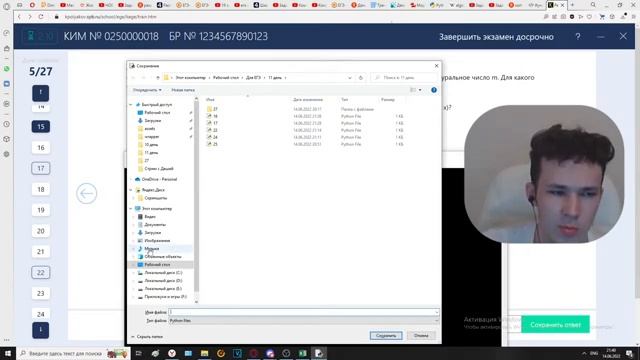Click the Новая папка button
The image size is (640, 360).
[x=183, y=90]
